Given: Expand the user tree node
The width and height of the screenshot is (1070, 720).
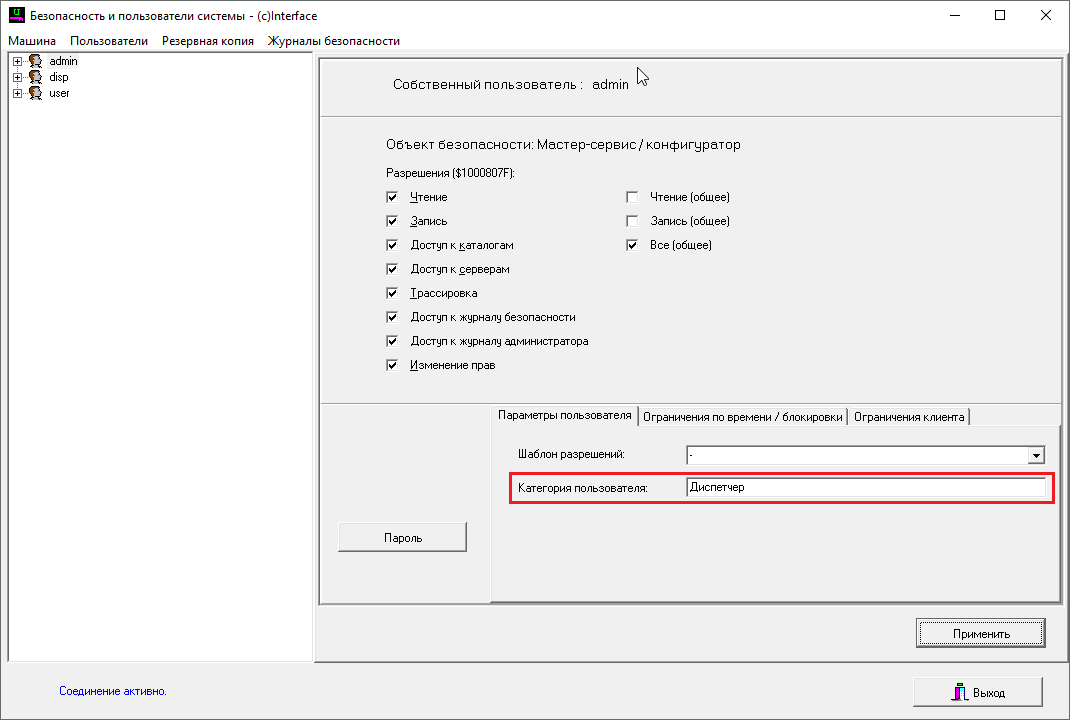Looking at the screenshot, I should [17, 94].
